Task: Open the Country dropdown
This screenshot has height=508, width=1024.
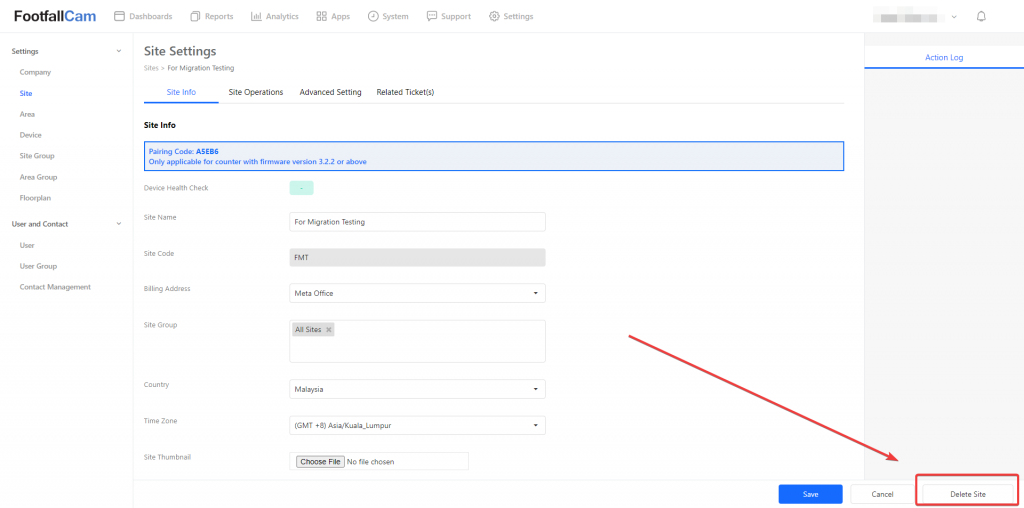Action: click(x=417, y=389)
